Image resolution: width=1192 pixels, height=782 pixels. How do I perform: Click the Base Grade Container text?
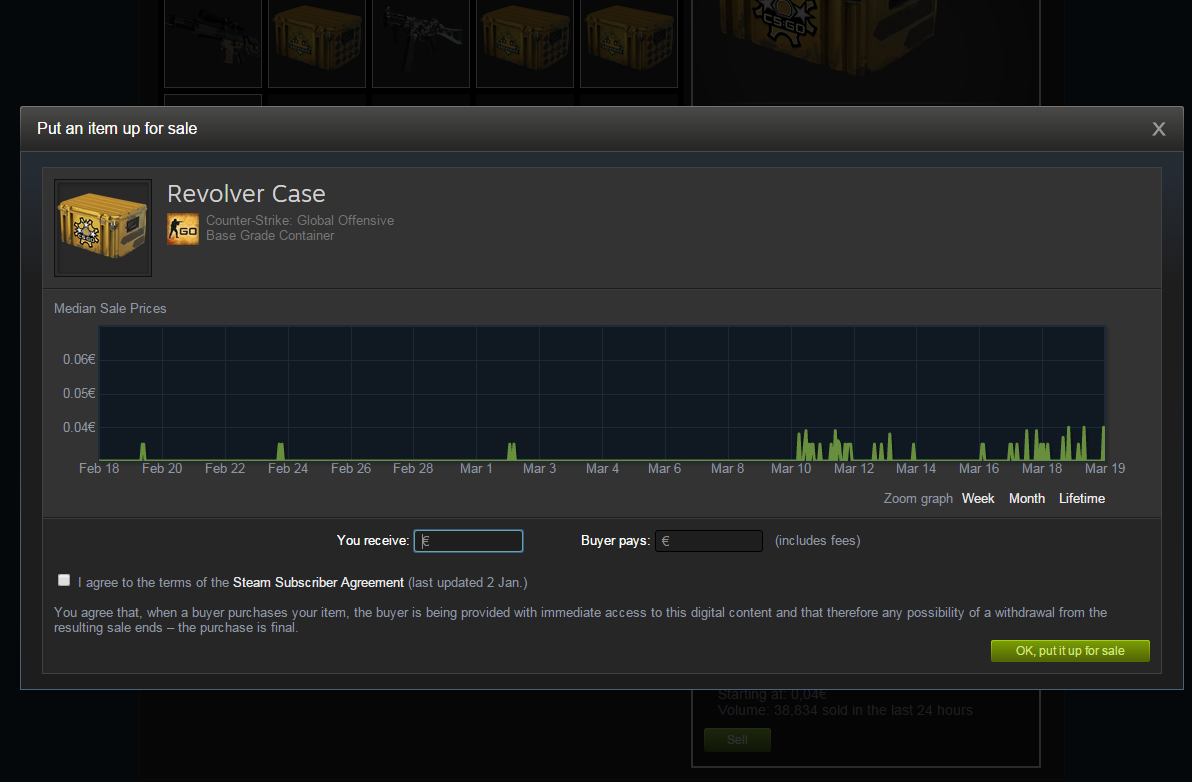point(270,236)
